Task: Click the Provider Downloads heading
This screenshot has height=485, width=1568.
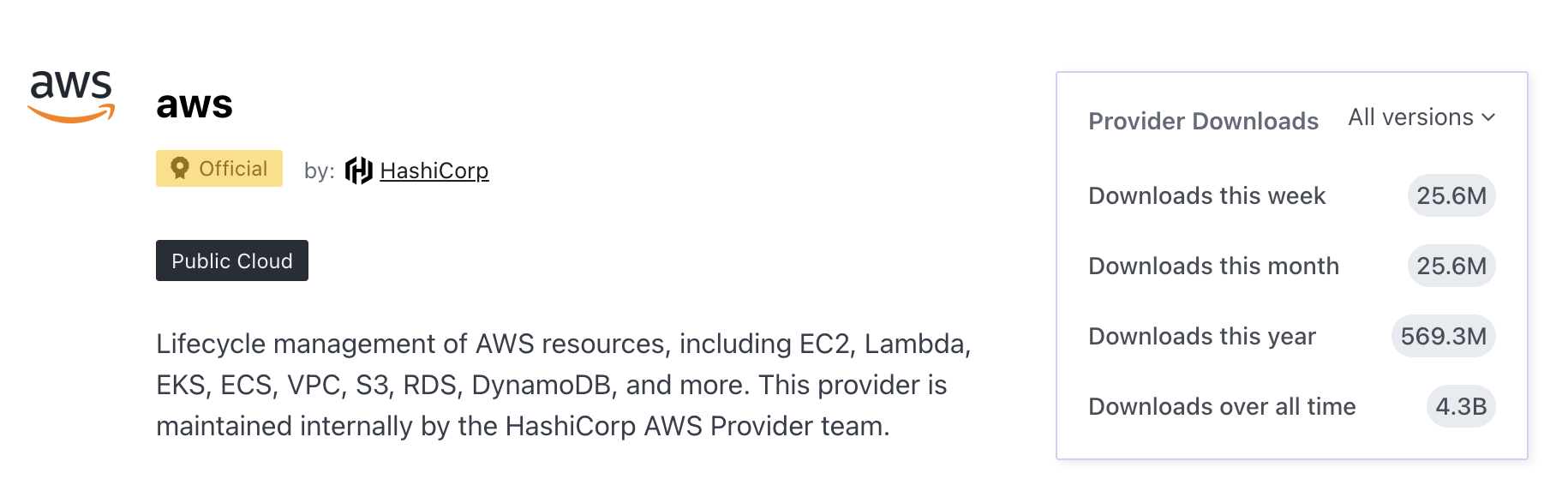Action: click(x=1203, y=121)
